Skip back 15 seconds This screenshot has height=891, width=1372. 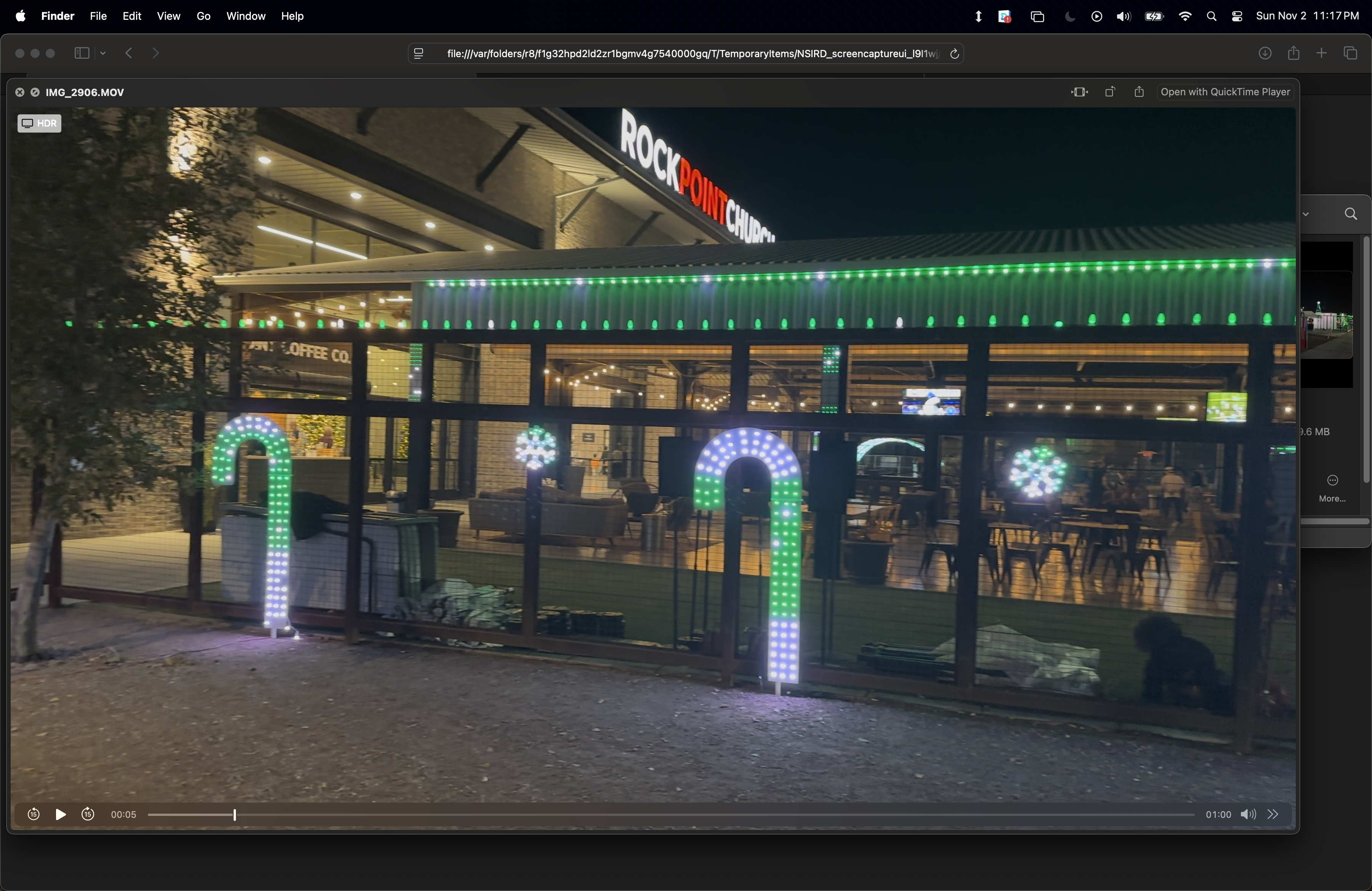(x=34, y=814)
